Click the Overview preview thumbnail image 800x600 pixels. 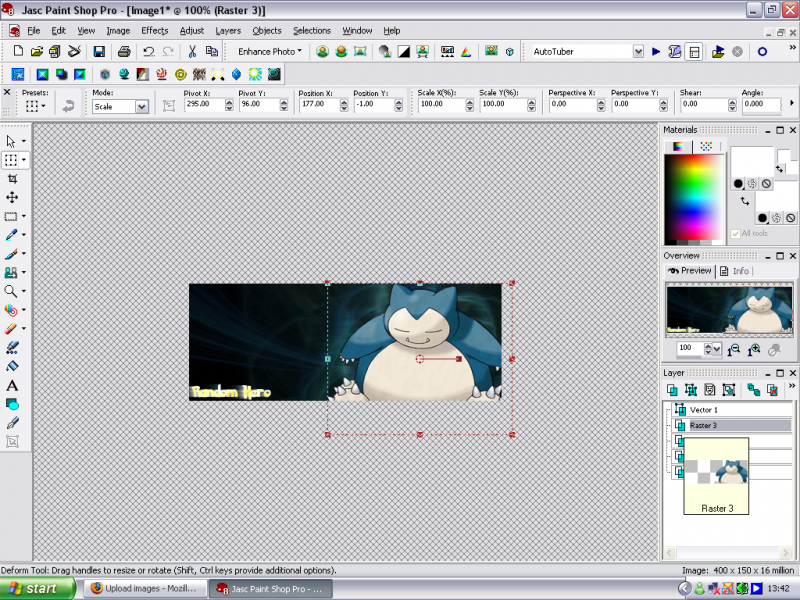click(x=729, y=310)
